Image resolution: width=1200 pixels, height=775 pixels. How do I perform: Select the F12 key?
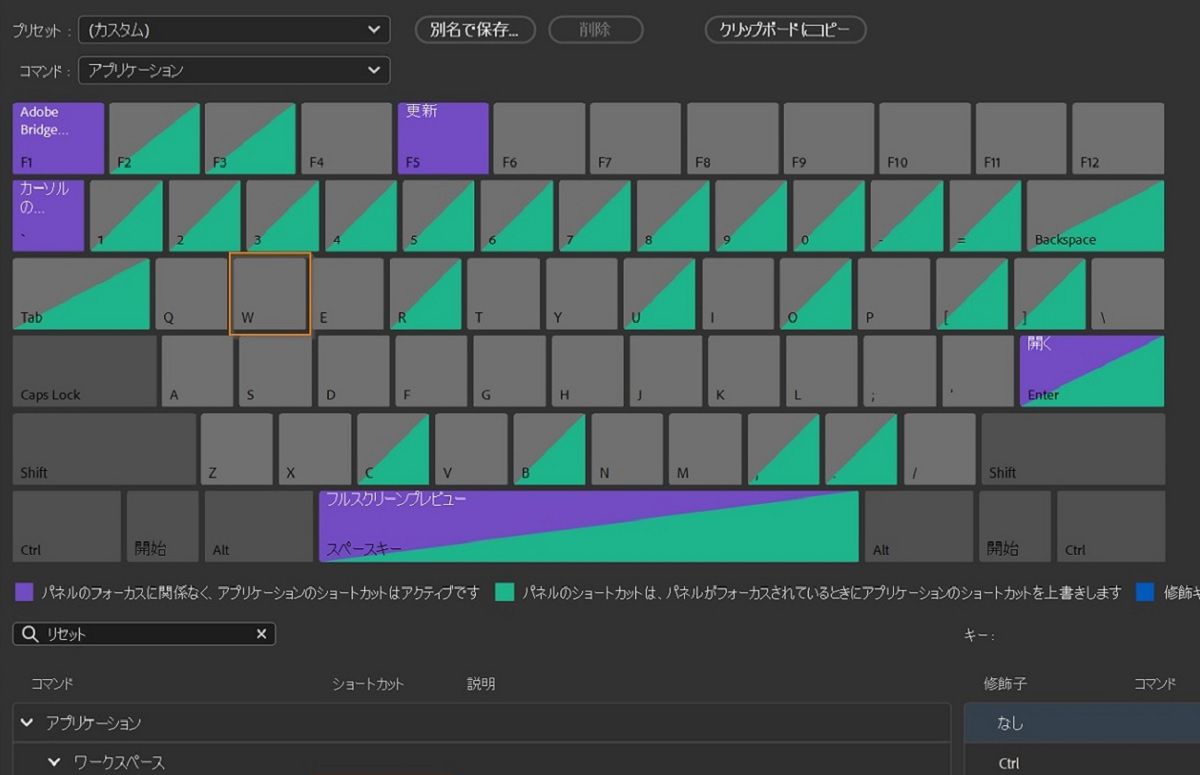1118,138
